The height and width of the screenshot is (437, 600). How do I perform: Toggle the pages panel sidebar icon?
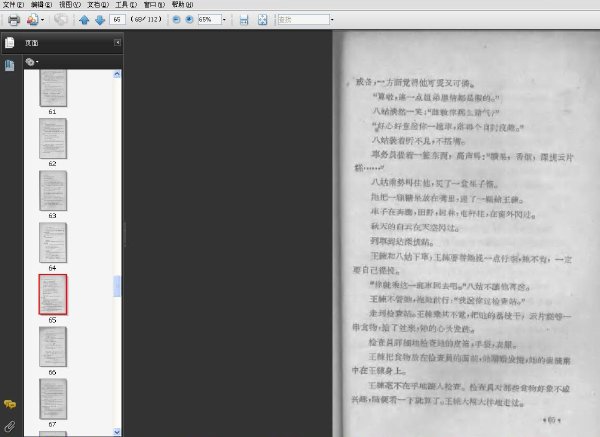(10, 42)
